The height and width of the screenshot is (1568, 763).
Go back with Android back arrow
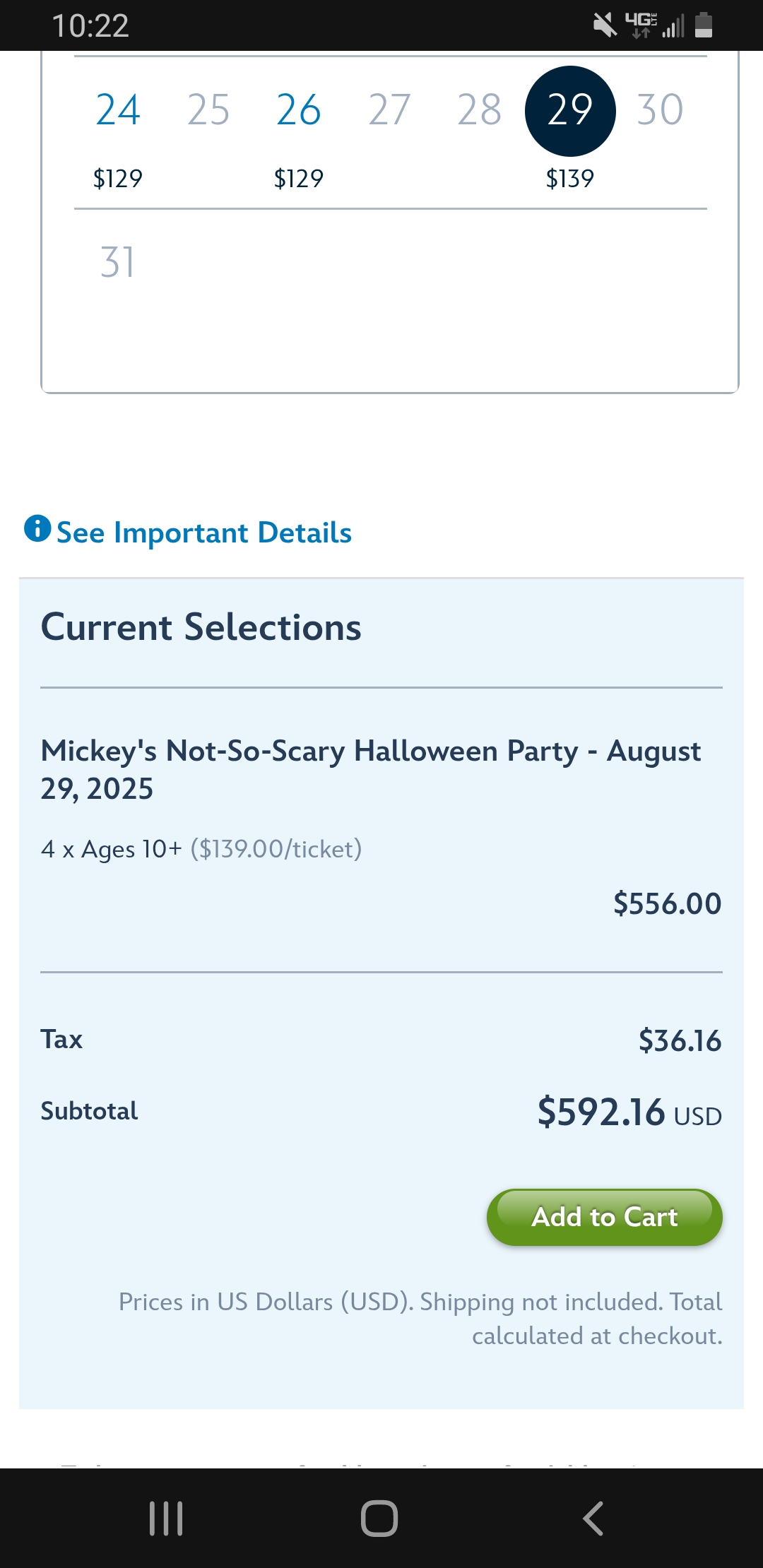tap(593, 1519)
